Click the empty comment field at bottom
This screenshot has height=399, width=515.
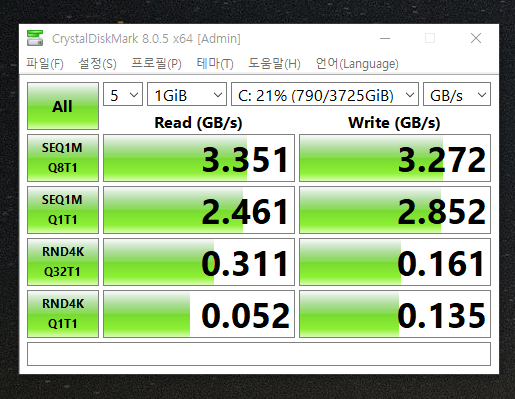tap(259, 354)
